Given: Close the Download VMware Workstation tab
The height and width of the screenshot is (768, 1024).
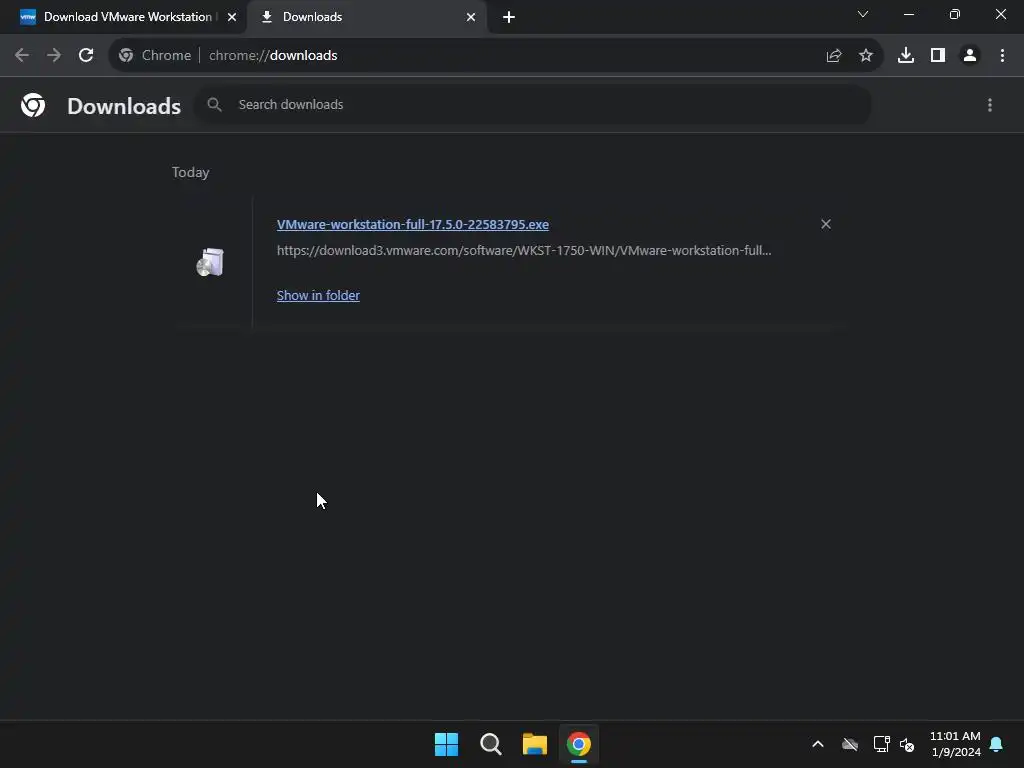Looking at the screenshot, I should coord(232,17).
